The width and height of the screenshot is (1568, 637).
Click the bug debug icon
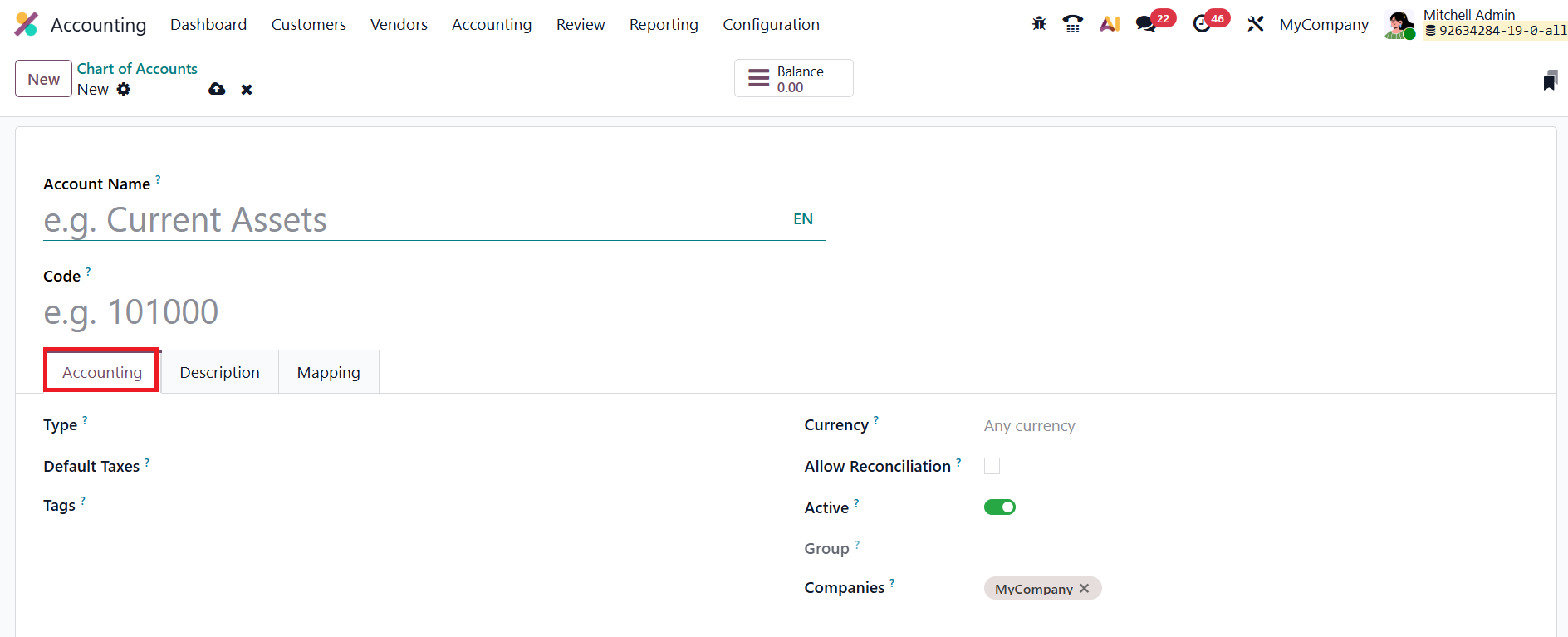click(x=1039, y=24)
